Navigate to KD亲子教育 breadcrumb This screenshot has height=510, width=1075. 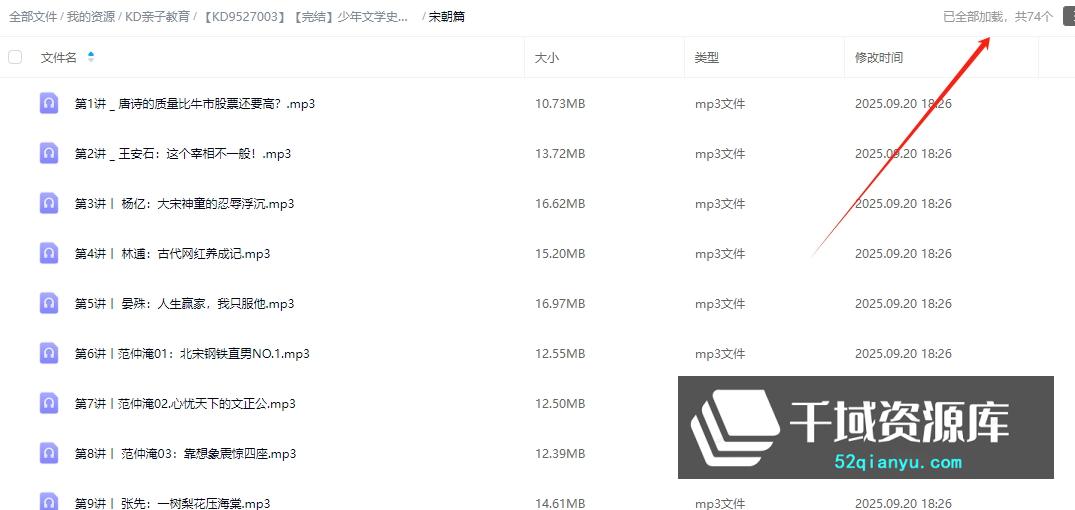tap(158, 16)
